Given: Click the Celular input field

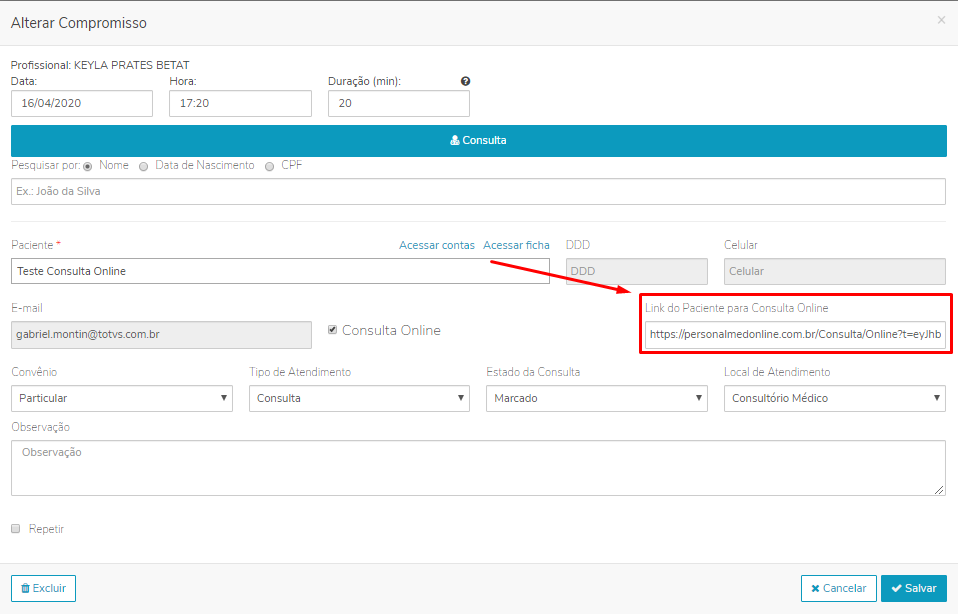Looking at the screenshot, I should [x=835, y=271].
